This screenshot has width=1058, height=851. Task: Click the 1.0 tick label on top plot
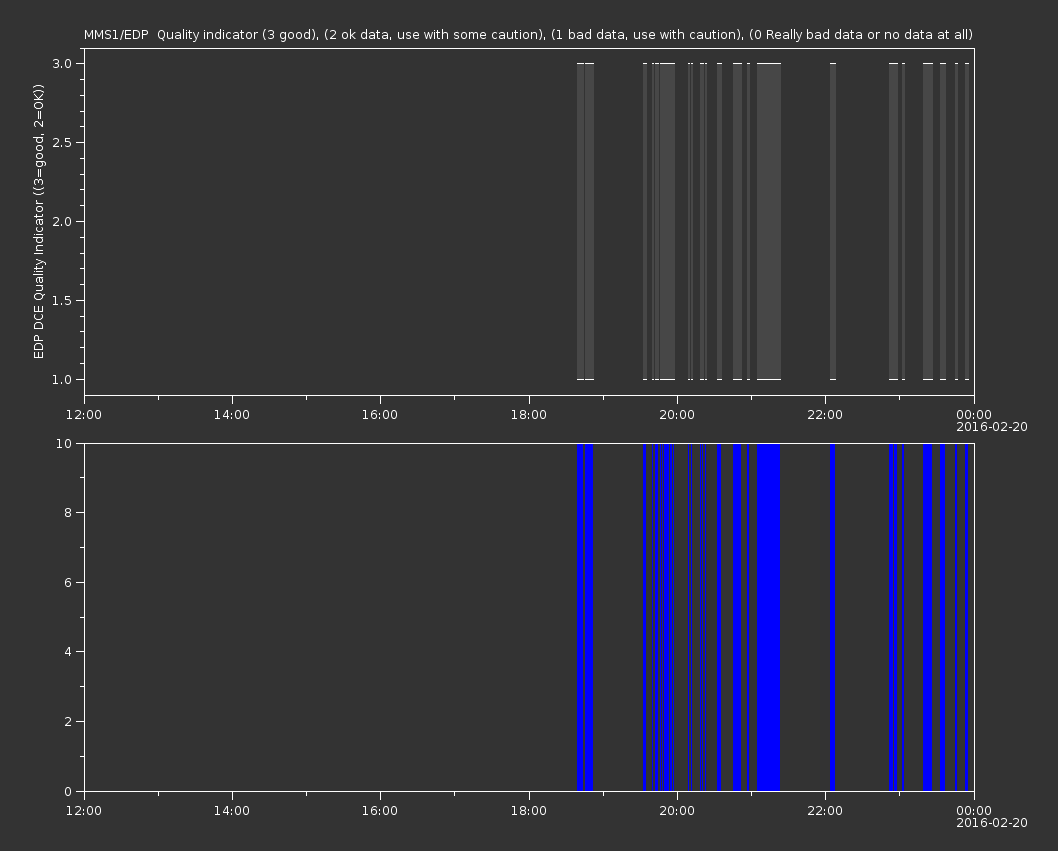[x=62, y=379]
